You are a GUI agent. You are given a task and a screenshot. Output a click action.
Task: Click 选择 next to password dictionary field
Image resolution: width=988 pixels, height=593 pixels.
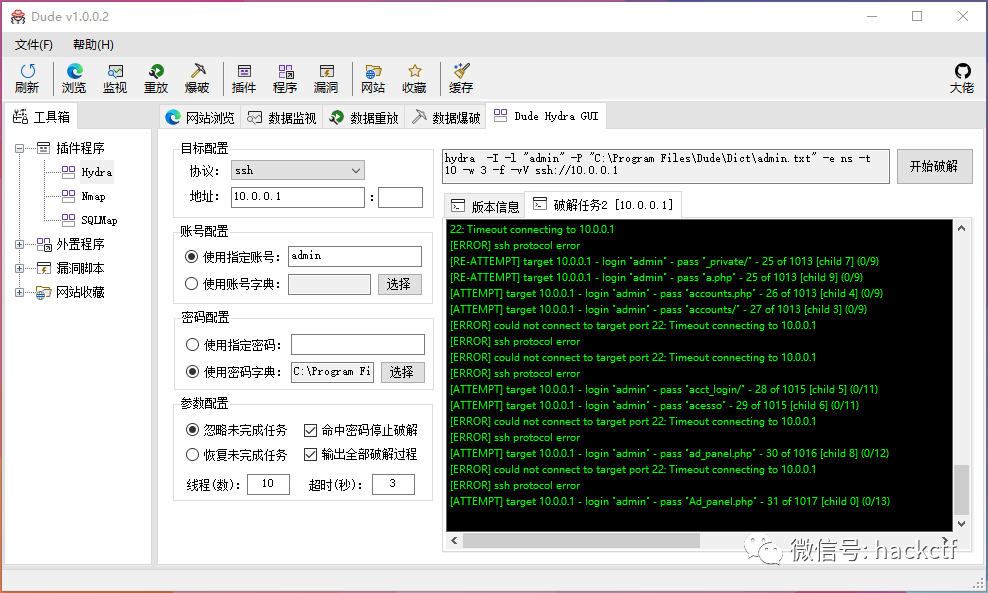pos(402,372)
